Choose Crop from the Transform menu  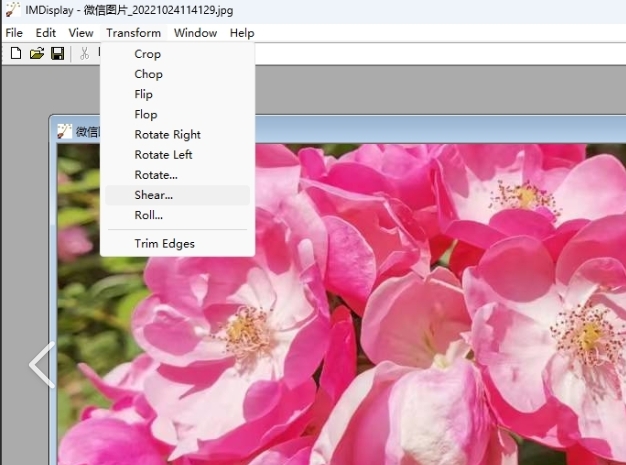pyautogui.click(x=178, y=54)
